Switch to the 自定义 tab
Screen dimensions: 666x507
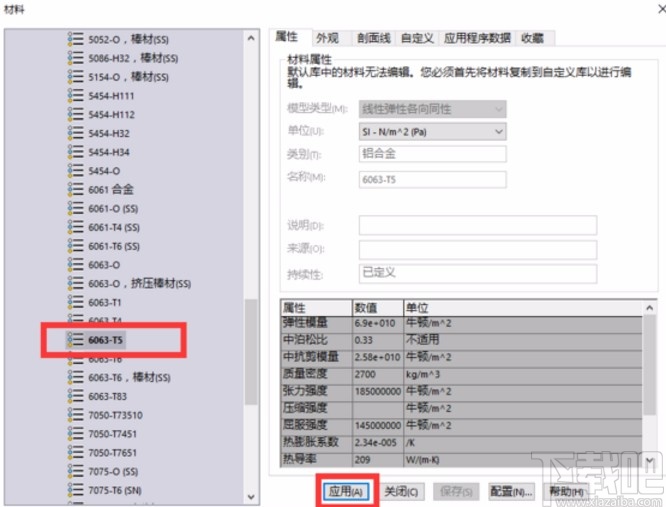[417, 38]
